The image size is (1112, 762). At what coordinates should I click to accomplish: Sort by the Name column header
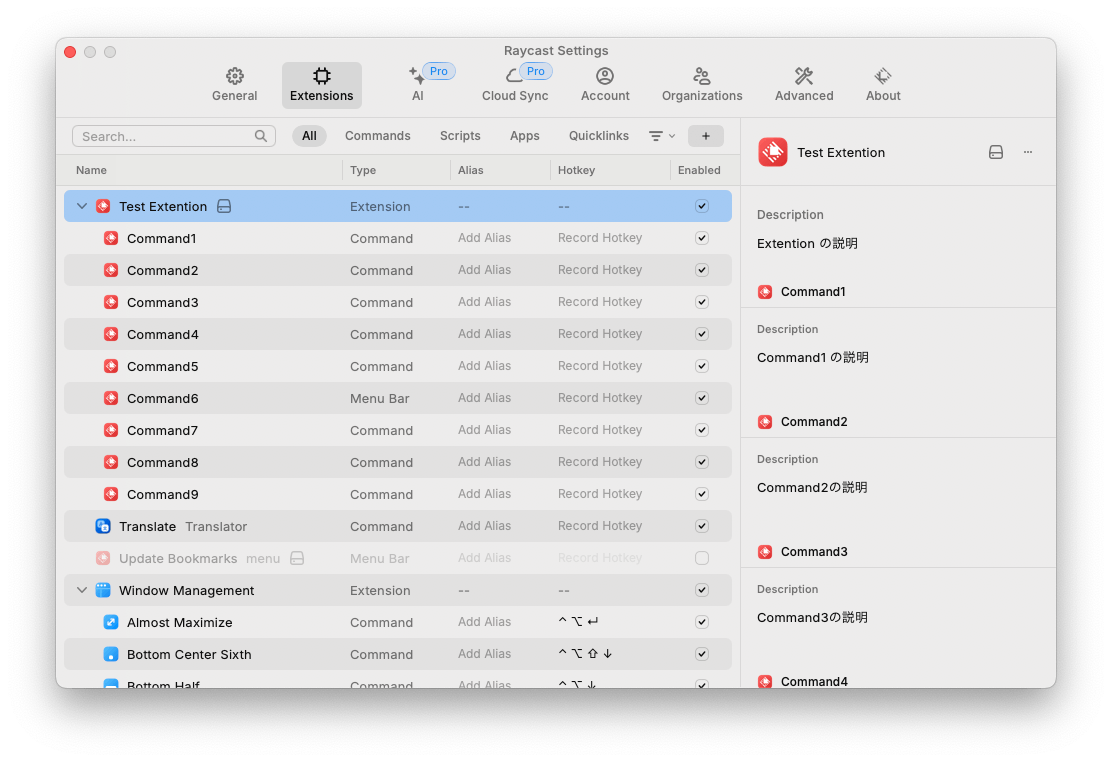[91, 170]
